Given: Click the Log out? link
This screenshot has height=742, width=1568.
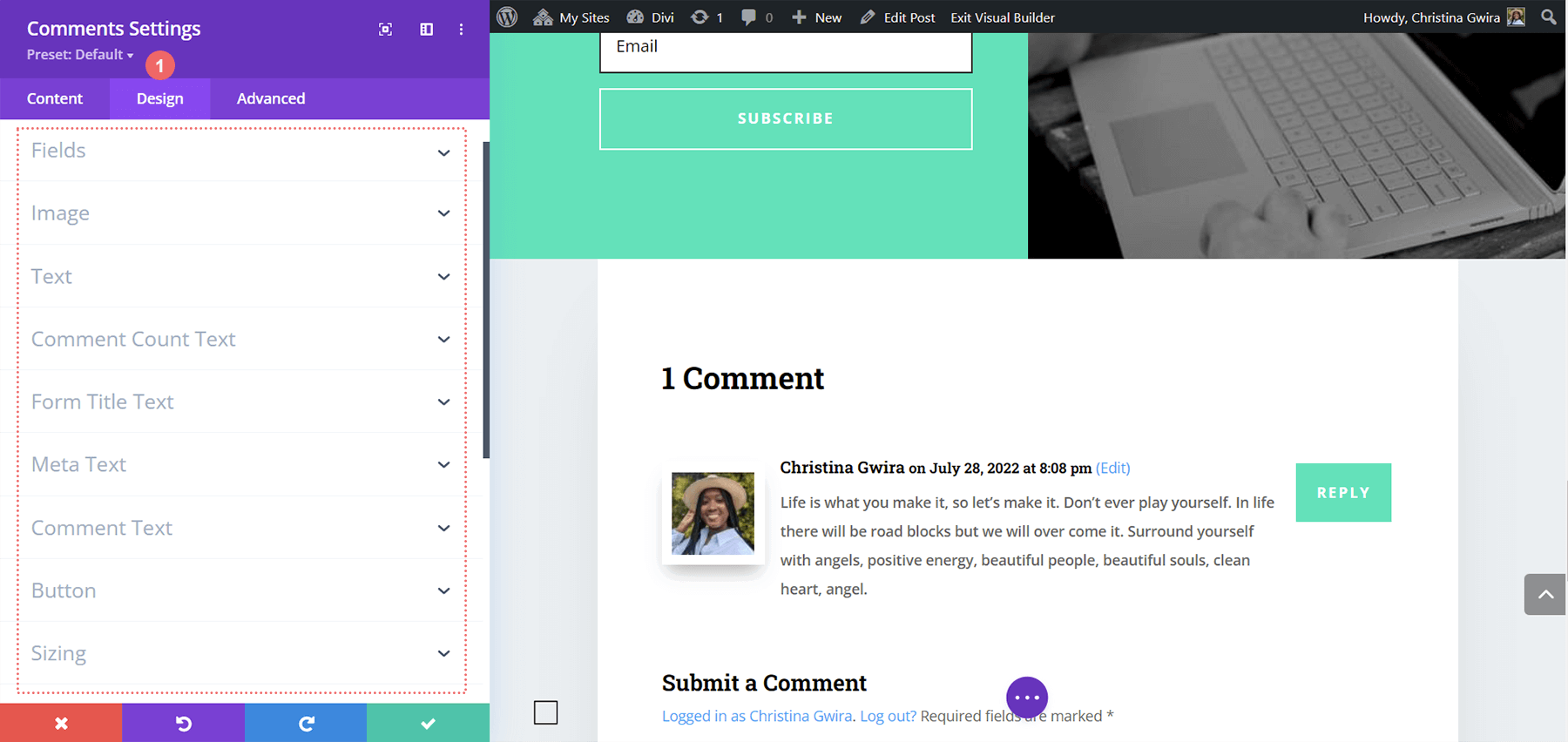Looking at the screenshot, I should point(888,716).
